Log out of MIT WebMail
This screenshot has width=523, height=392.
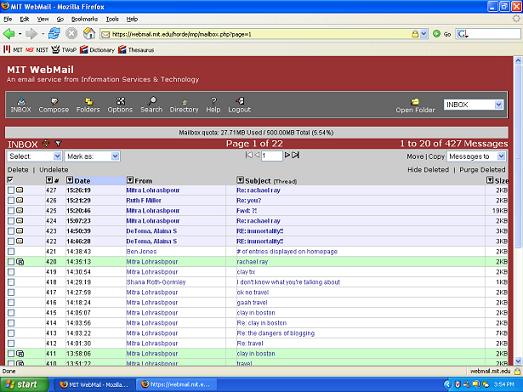[239, 104]
